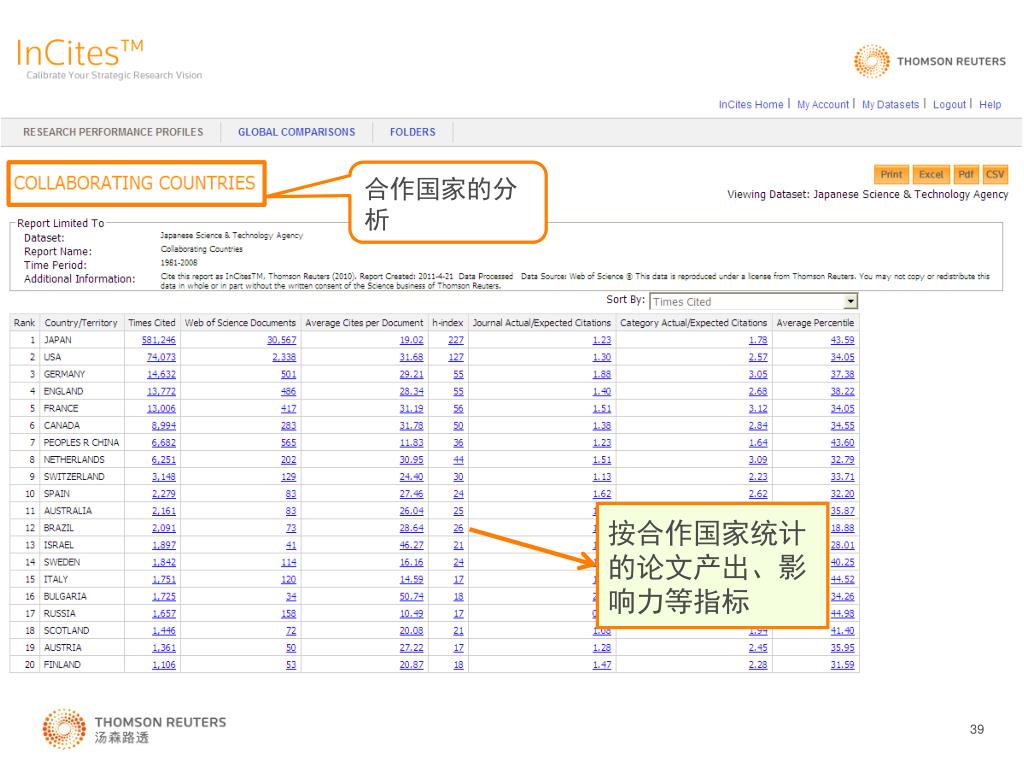The image size is (1024, 768).
Task: Open My Datasets link
Action: click(890, 105)
